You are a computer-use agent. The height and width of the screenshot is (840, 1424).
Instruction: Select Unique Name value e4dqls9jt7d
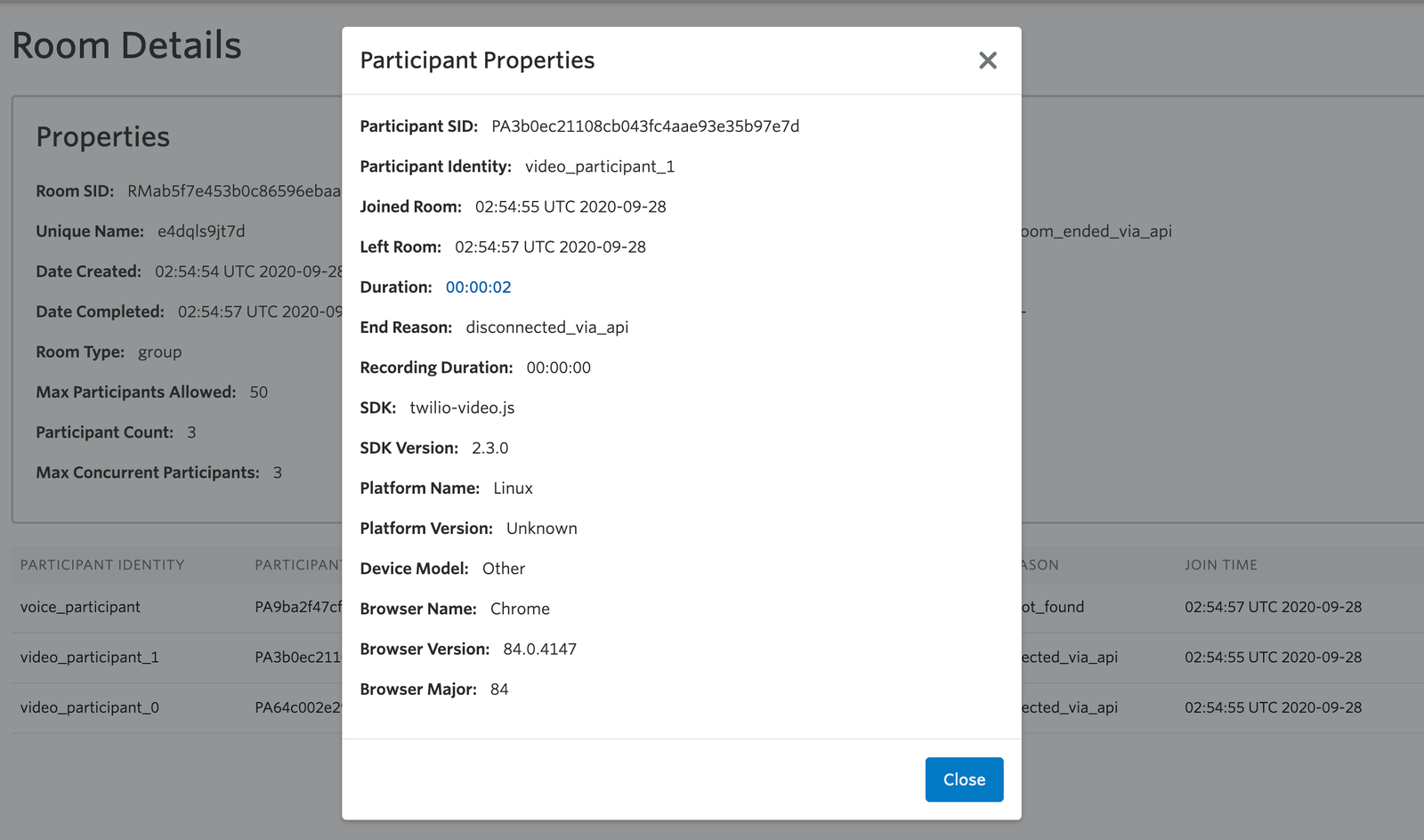(x=201, y=231)
